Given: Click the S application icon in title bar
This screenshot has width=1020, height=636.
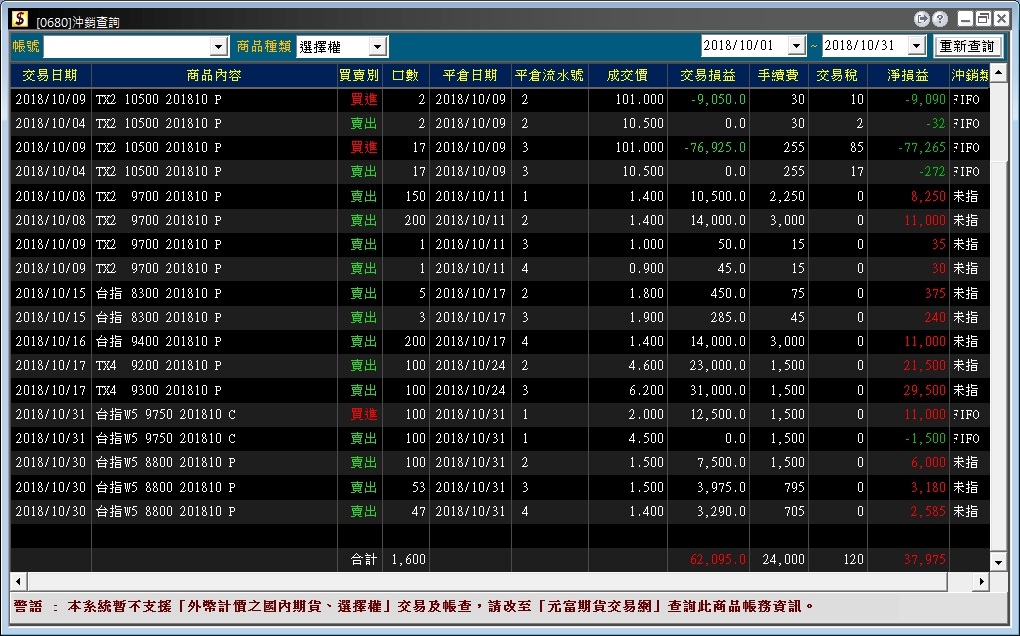Looking at the screenshot, I should tap(20, 19).
